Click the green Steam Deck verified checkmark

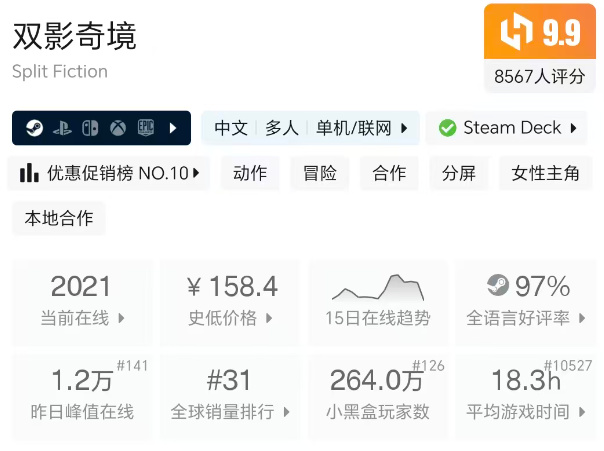pos(447,128)
